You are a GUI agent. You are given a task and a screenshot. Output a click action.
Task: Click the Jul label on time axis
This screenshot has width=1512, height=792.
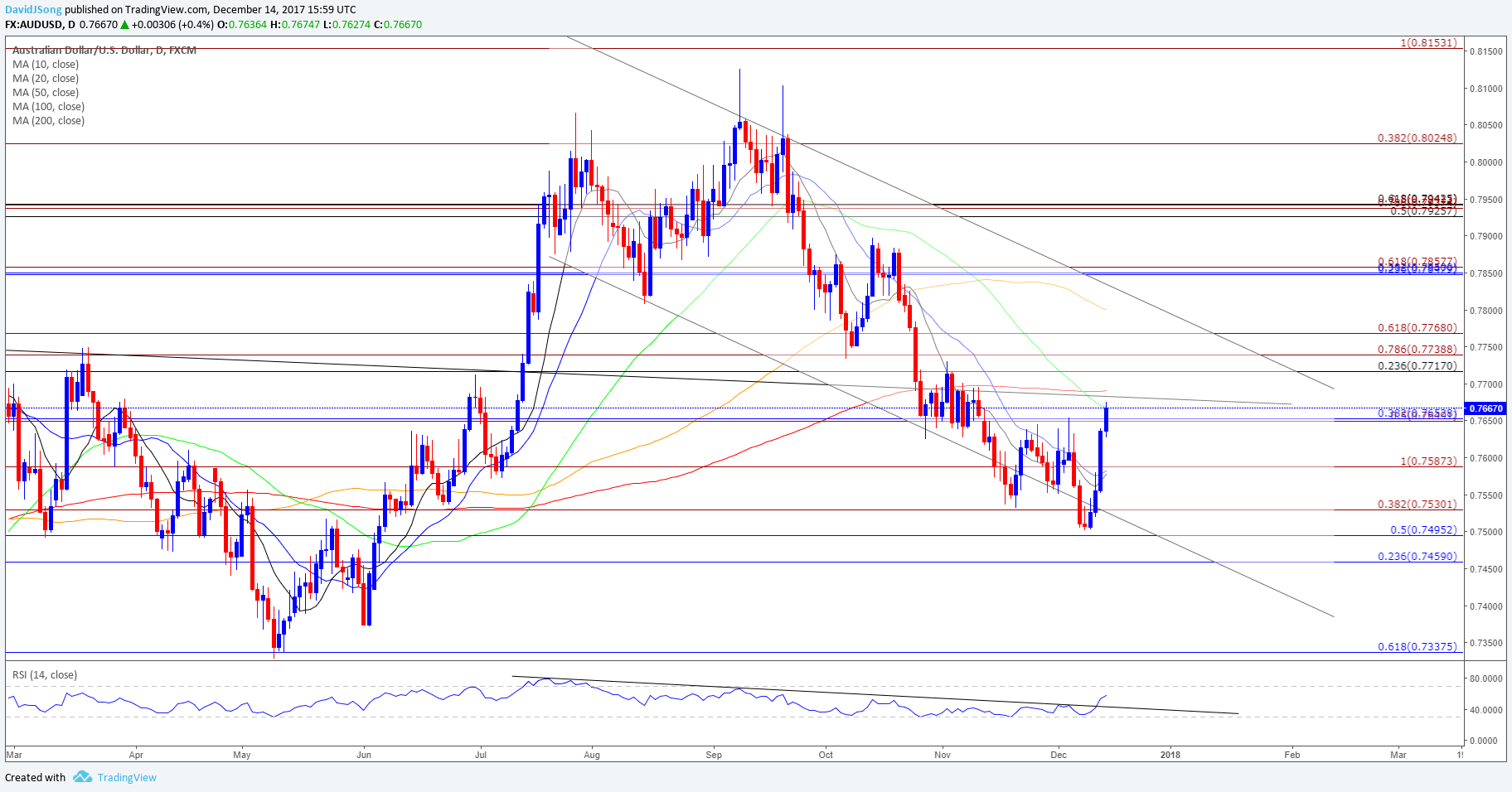(x=481, y=755)
